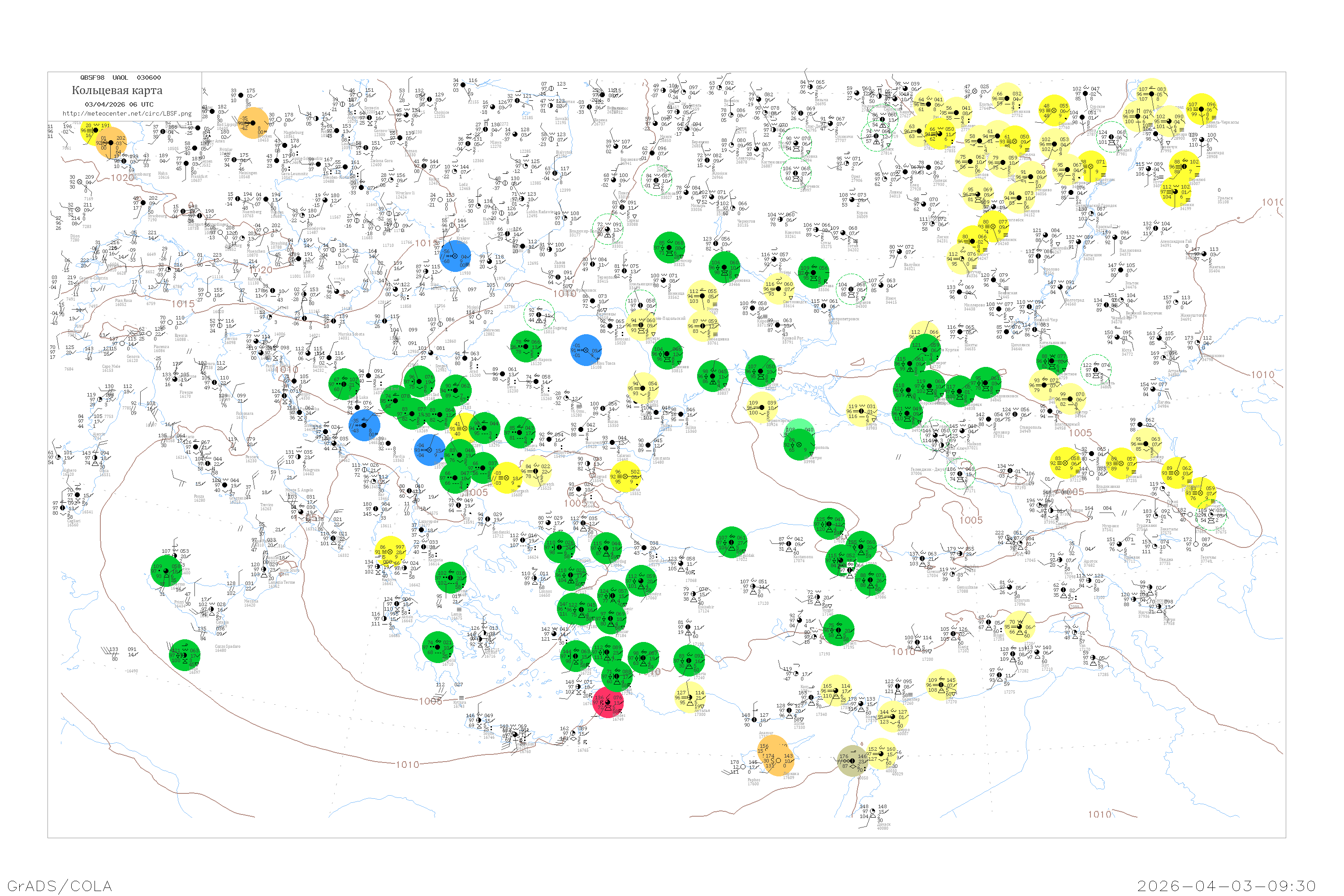Click the 03/04/2026 06 UTC date text
Image resolution: width=1344 pixels, height=896 pixels.
pos(119,104)
